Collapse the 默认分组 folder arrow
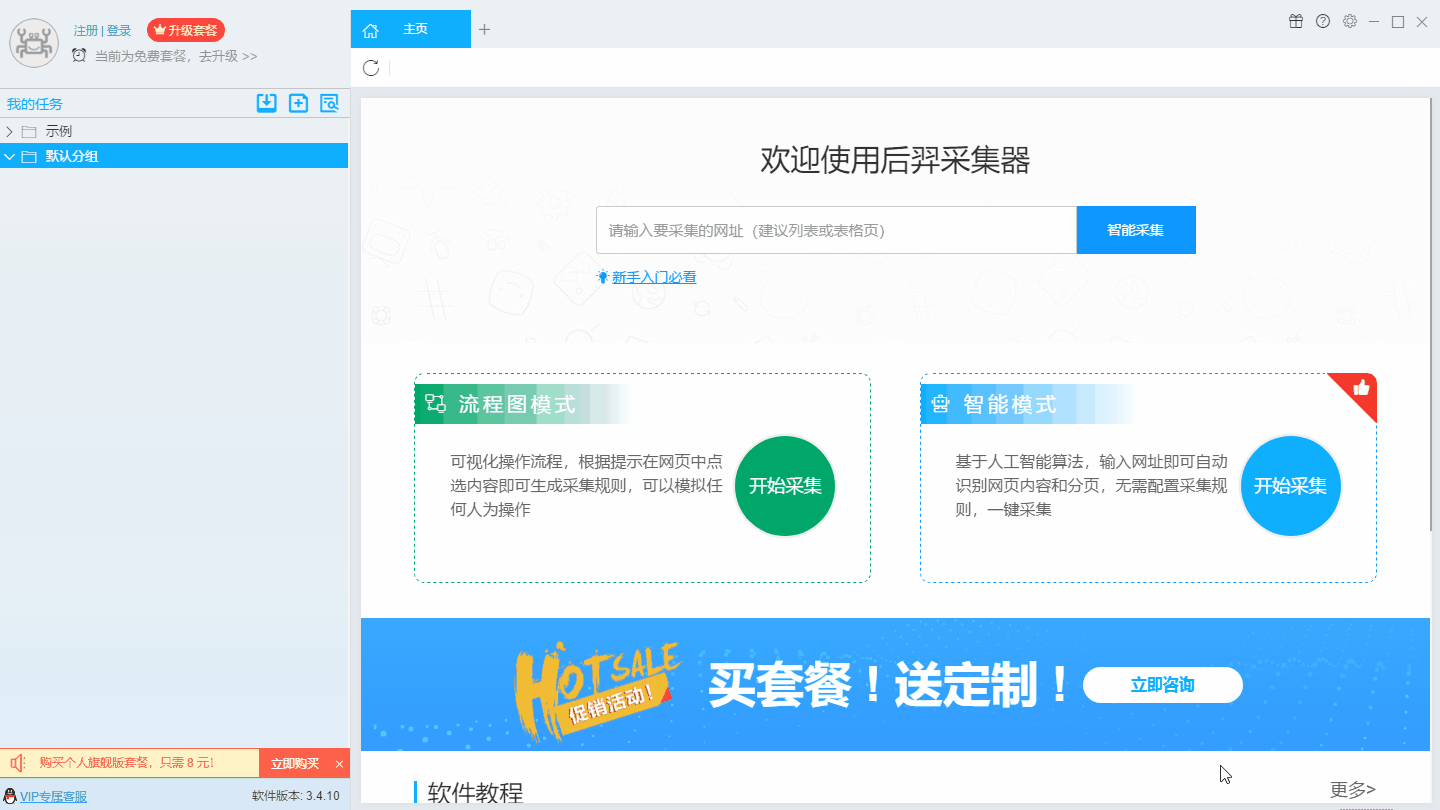 click(x=10, y=156)
